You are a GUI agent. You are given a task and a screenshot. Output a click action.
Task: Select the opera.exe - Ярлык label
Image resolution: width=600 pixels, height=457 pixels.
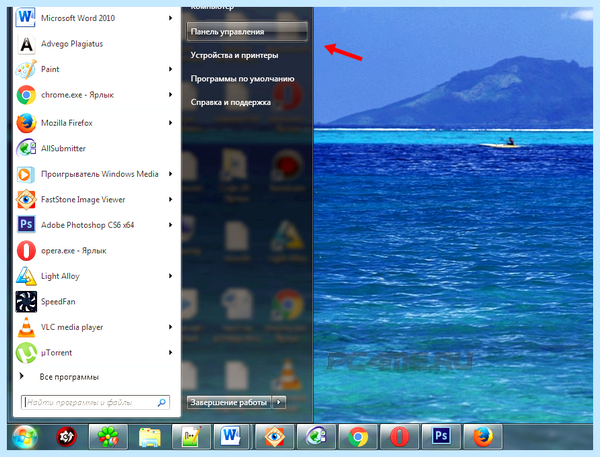(73, 251)
